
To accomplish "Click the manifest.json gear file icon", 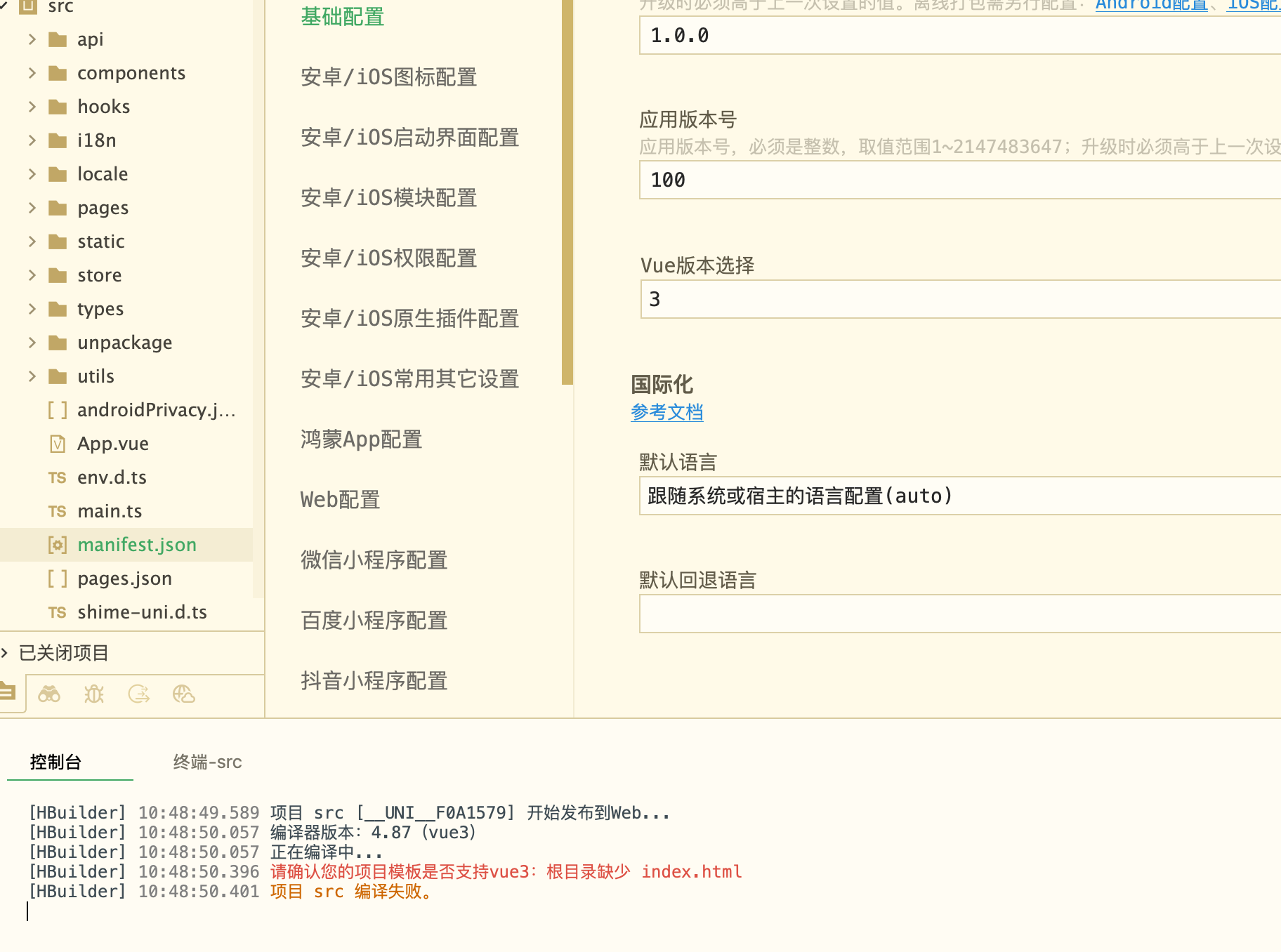I will click(58, 545).
